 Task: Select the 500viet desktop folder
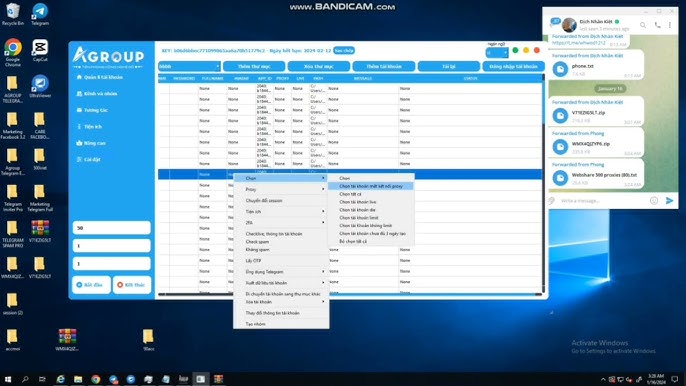click(40, 159)
